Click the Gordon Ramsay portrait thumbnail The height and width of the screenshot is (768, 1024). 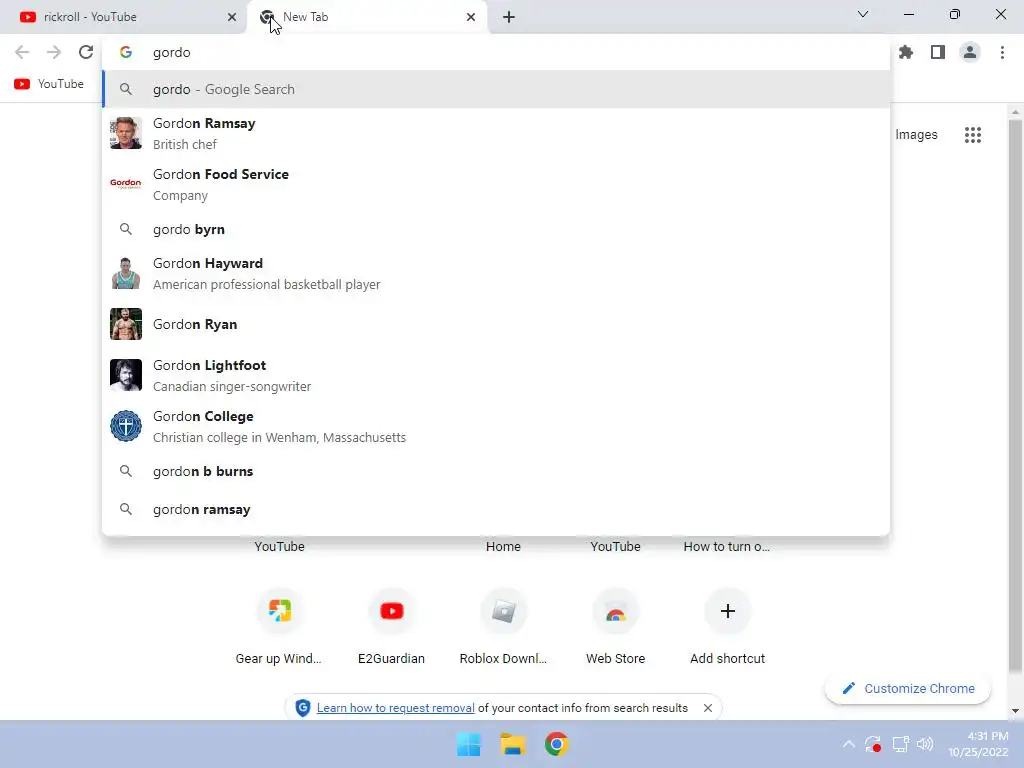point(125,133)
